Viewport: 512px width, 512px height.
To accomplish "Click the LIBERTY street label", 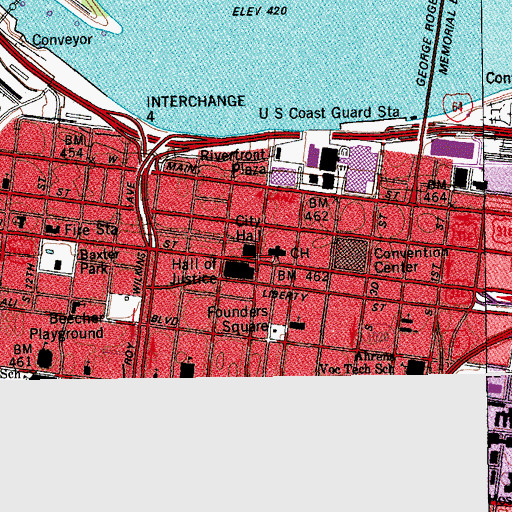I will click(x=285, y=295).
